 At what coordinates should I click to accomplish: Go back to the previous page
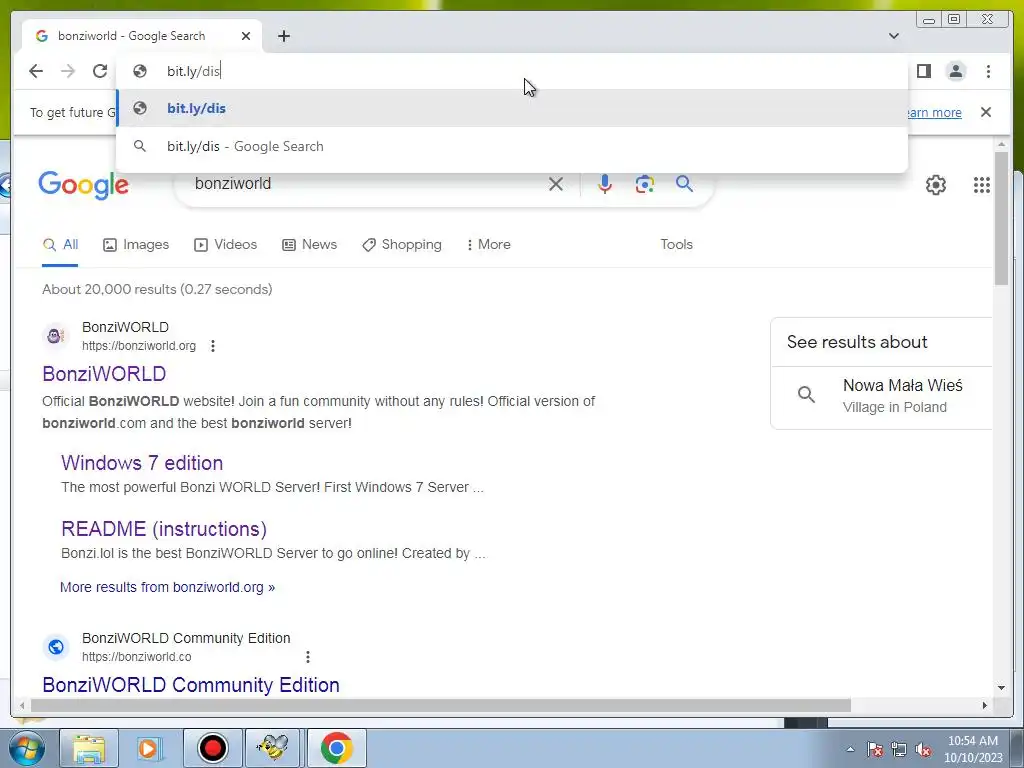[x=36, y=71]
